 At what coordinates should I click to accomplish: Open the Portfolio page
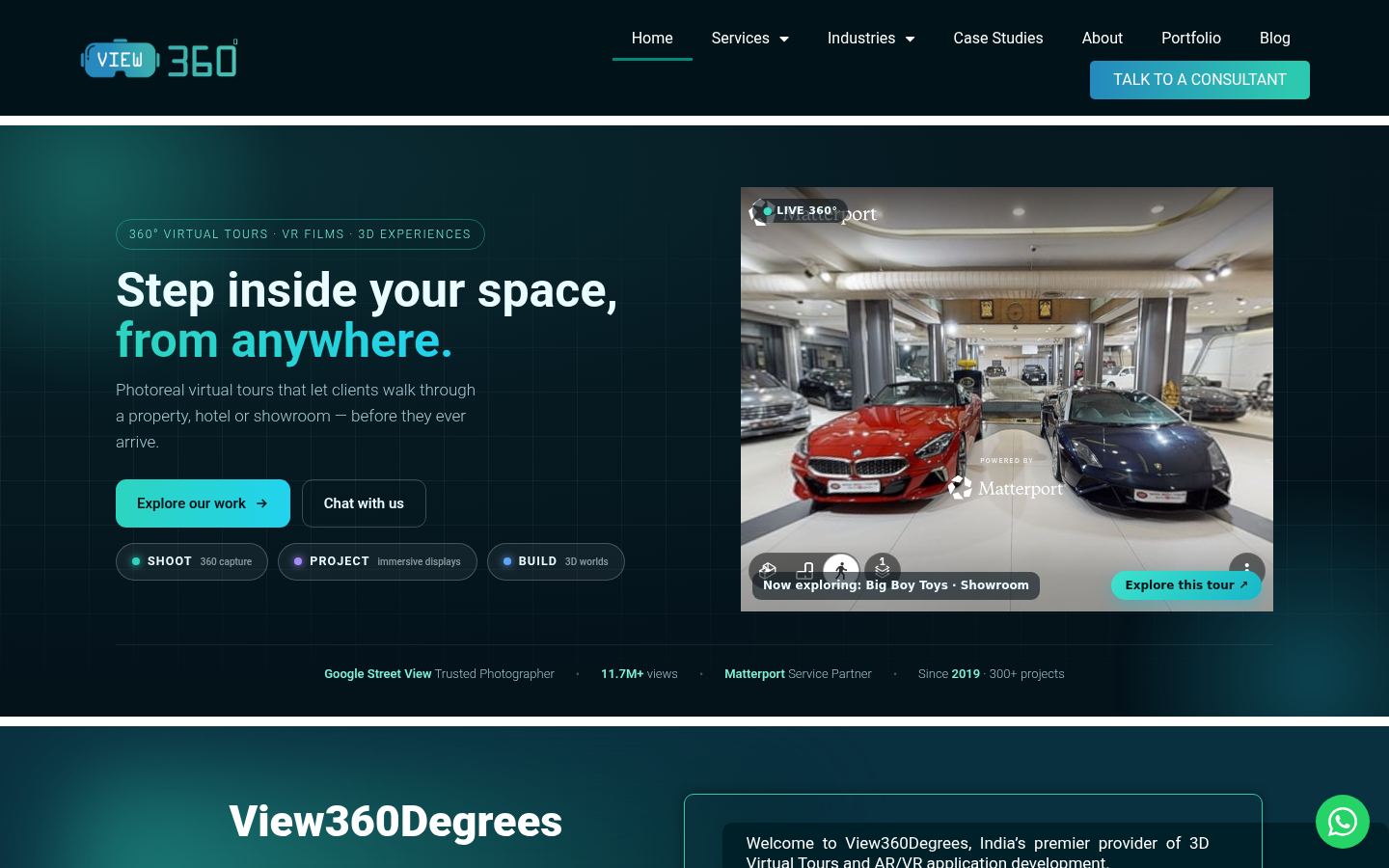[1191, 39]
